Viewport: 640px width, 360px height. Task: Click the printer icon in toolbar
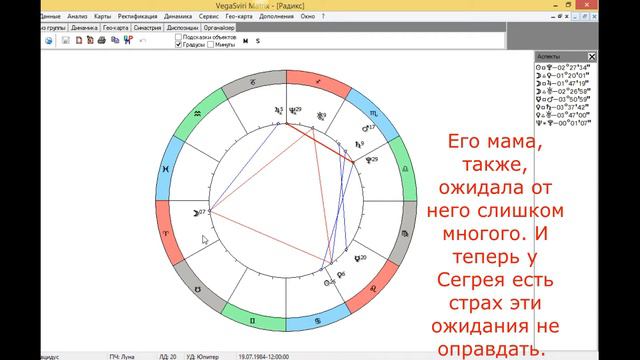point(102,40)
